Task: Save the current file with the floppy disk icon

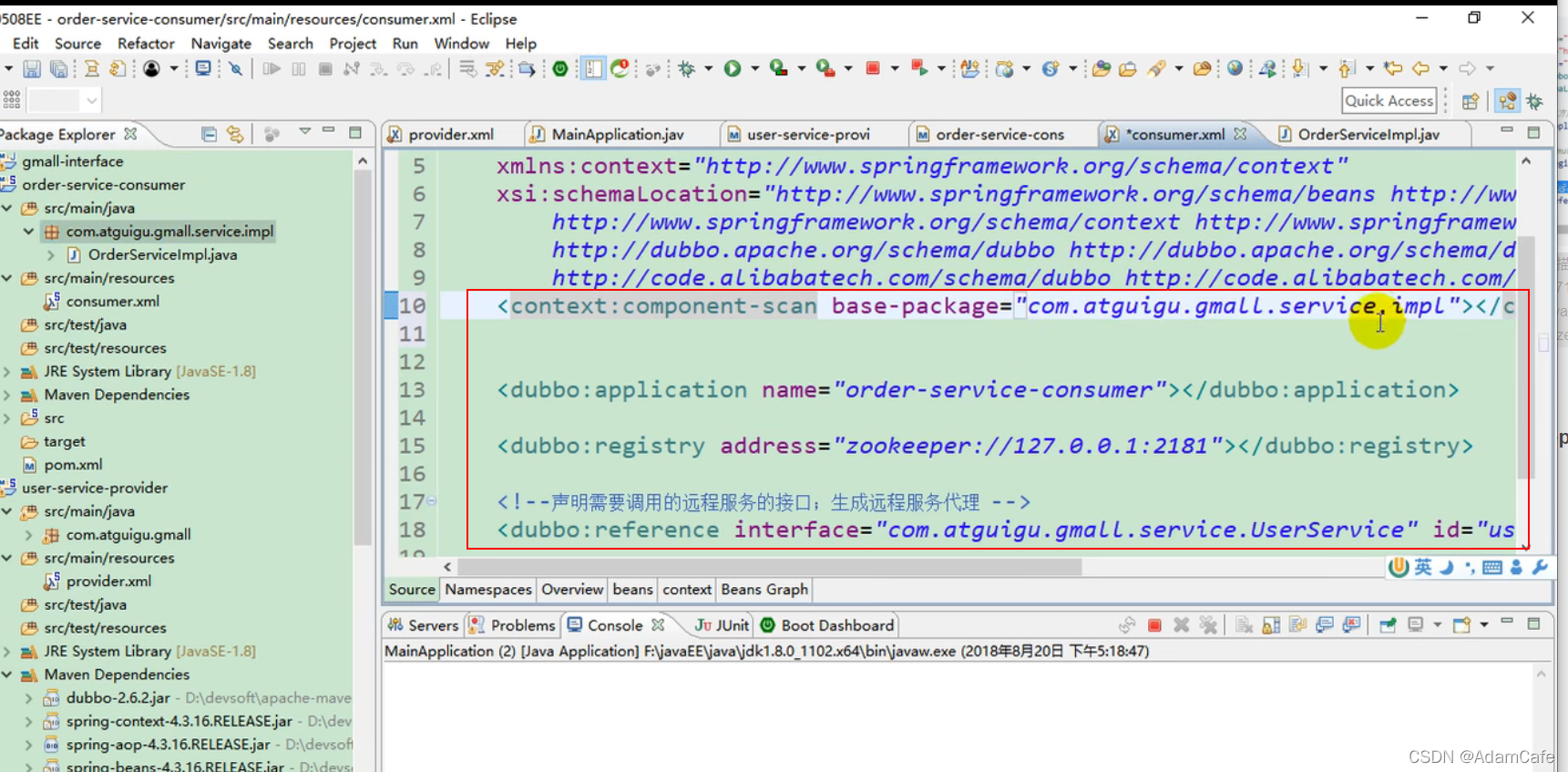Action: pyautogui.click(x=32, y=68)
